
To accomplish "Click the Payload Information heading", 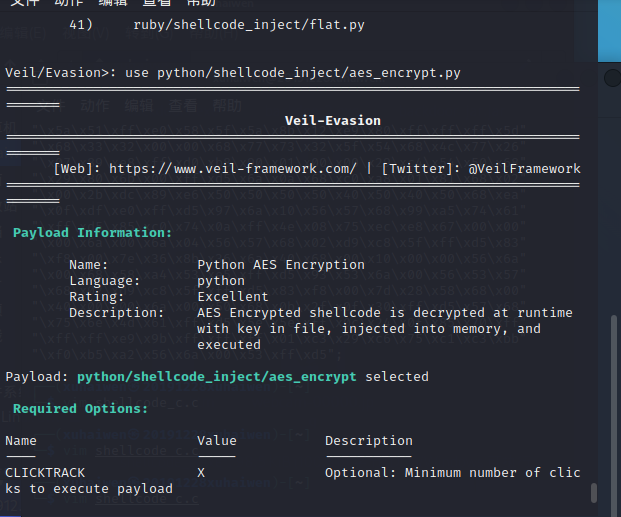I will click(x=92, y=232).
